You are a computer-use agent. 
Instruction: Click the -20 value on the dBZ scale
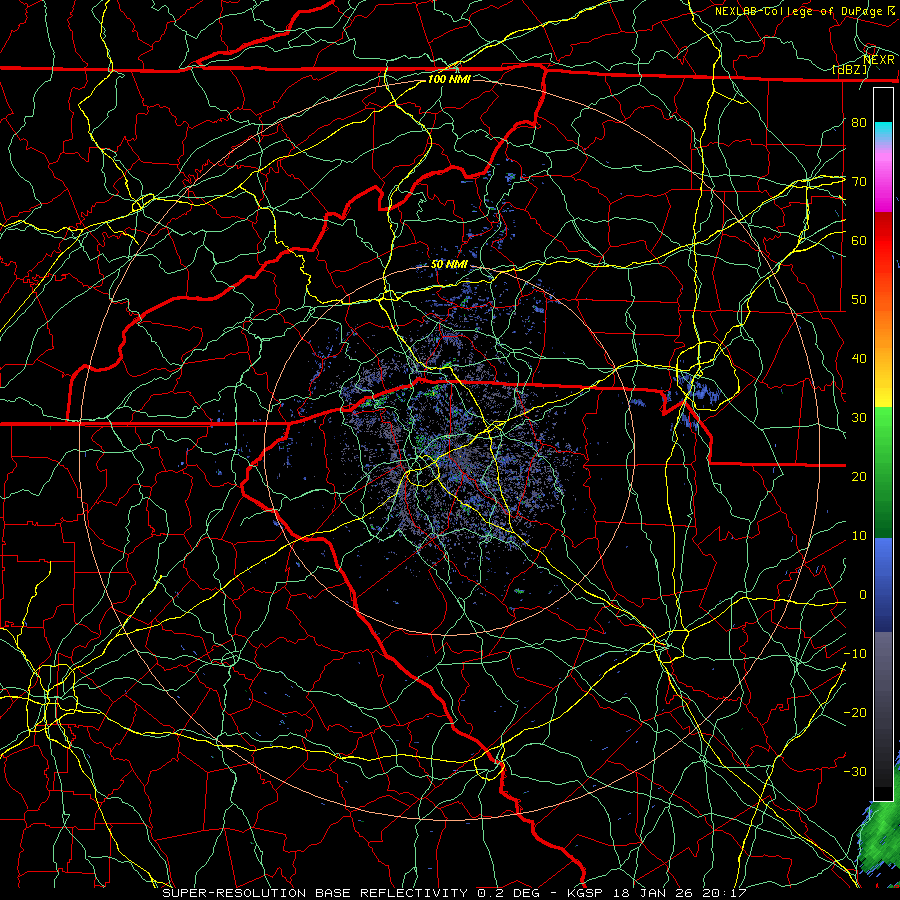pyautogui.click(x=855, y=712)
